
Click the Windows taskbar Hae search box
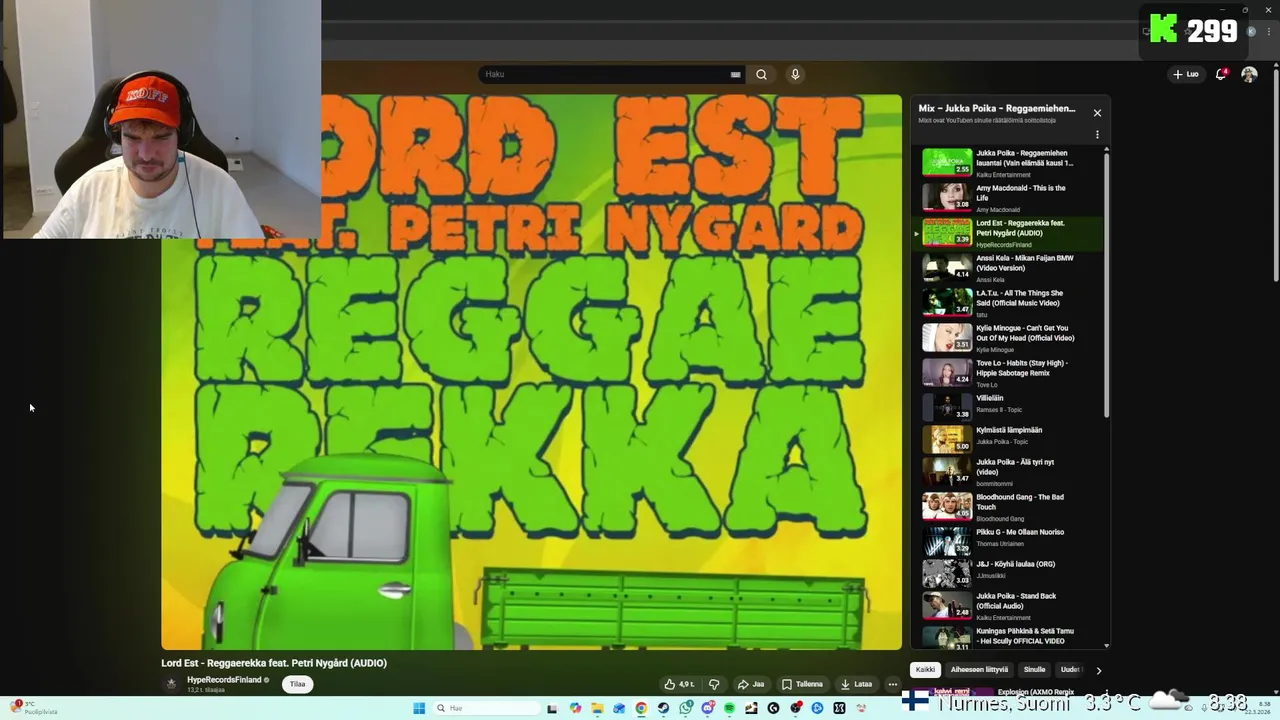(487, 708)
